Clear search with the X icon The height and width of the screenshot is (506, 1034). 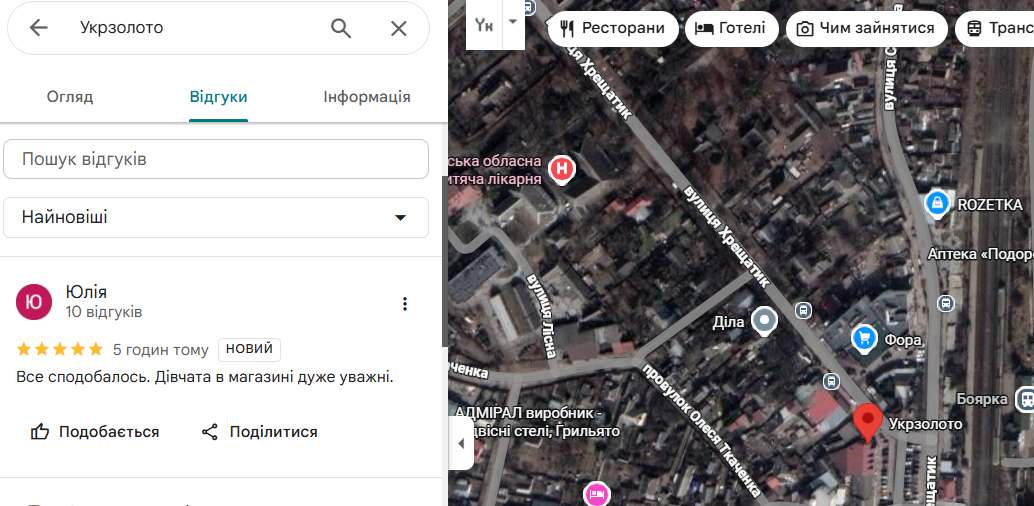(398, 28)
